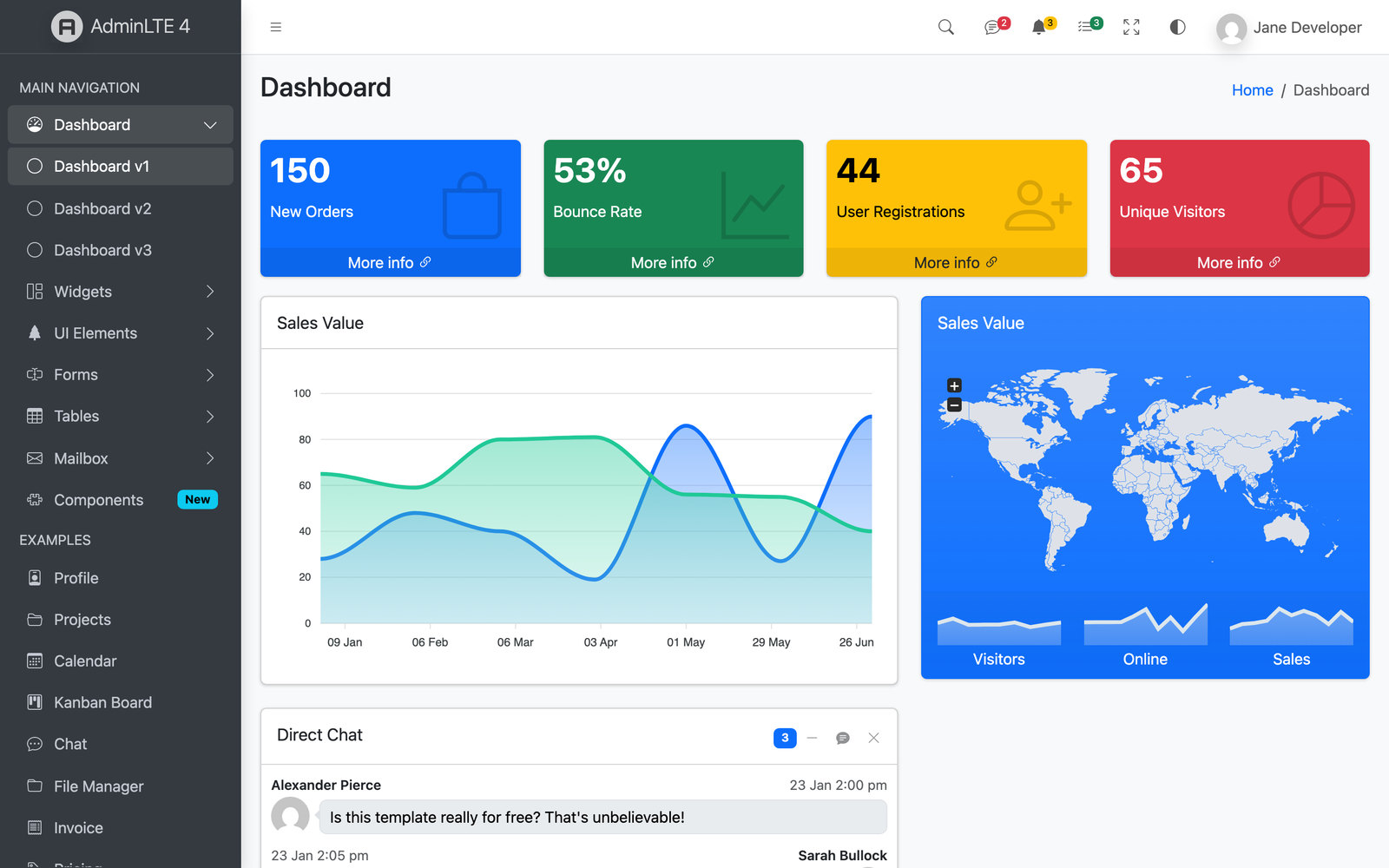Click the AdminLTE 4 logo
Image resolution: width=1389 pixels, height=868 pixels.
(x=121, y=27)
